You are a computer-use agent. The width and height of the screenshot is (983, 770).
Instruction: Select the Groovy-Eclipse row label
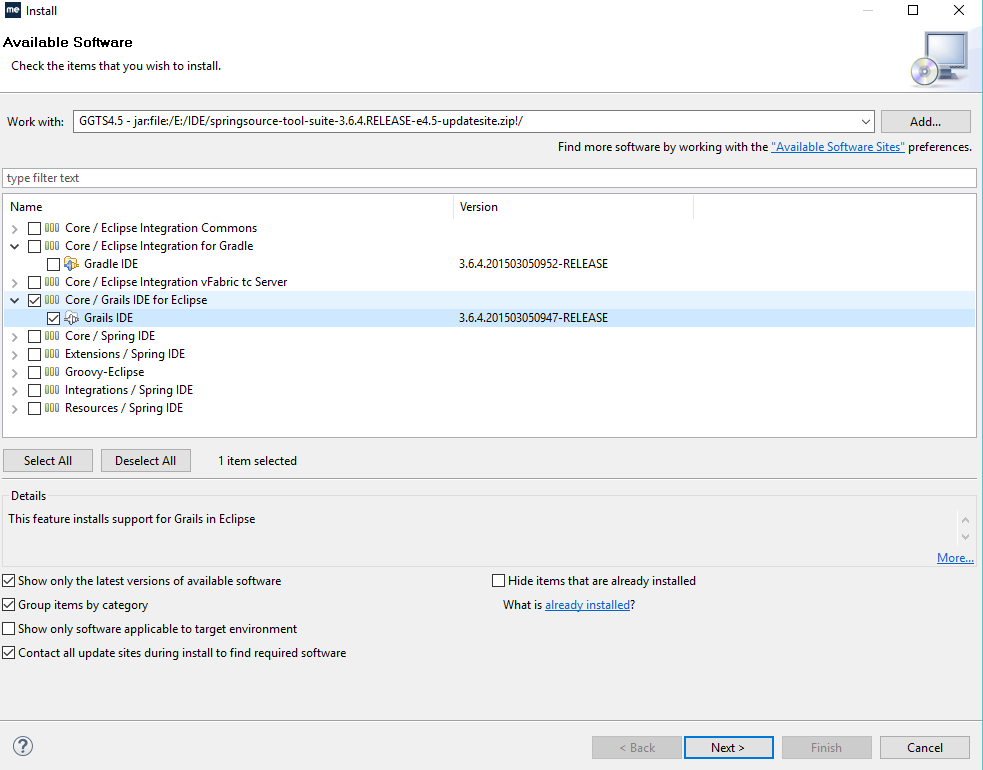click(x=105, y=372)
